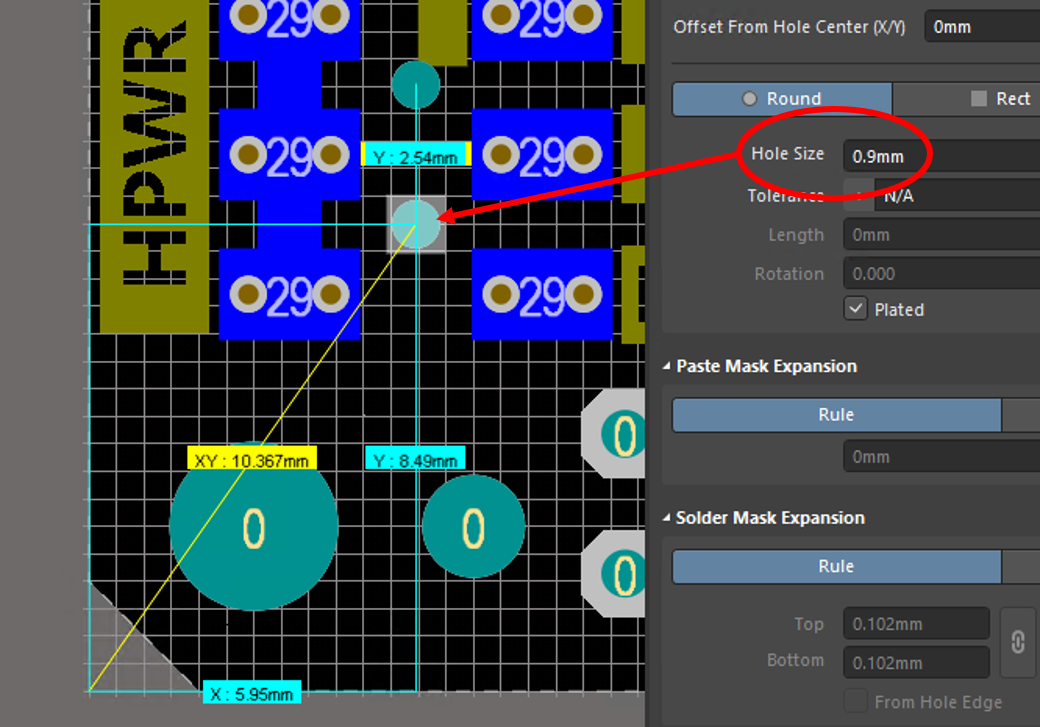Click the X : 5.95mm dimension label
Image resolution: width=1040 pixels, height=727 pixels.
(252, 694)
